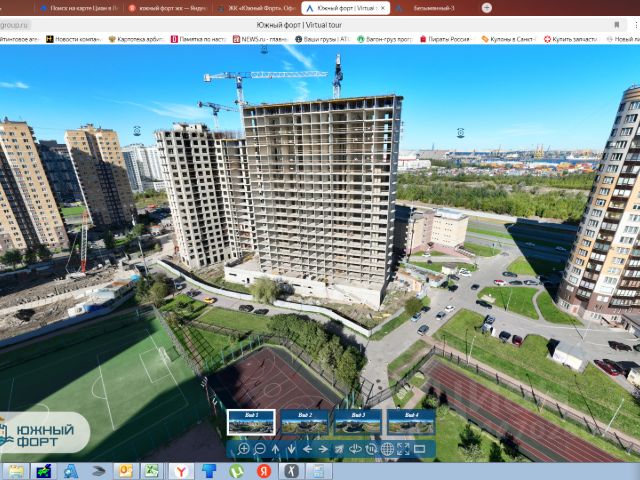
Task: Toggle the gyroscope rotation icon
Action: point(355,449)
